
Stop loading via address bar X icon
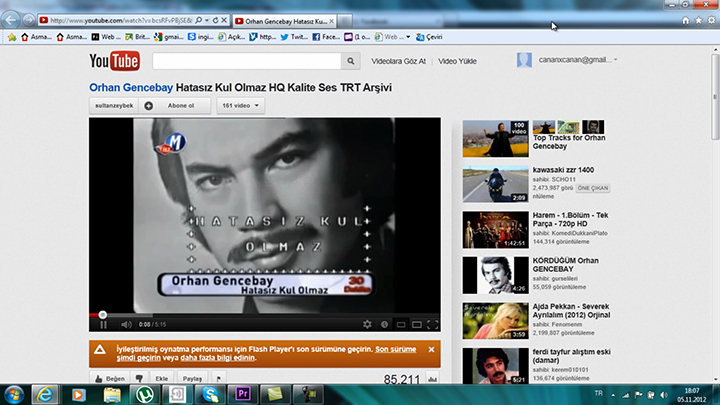click(x=224, y=20)
